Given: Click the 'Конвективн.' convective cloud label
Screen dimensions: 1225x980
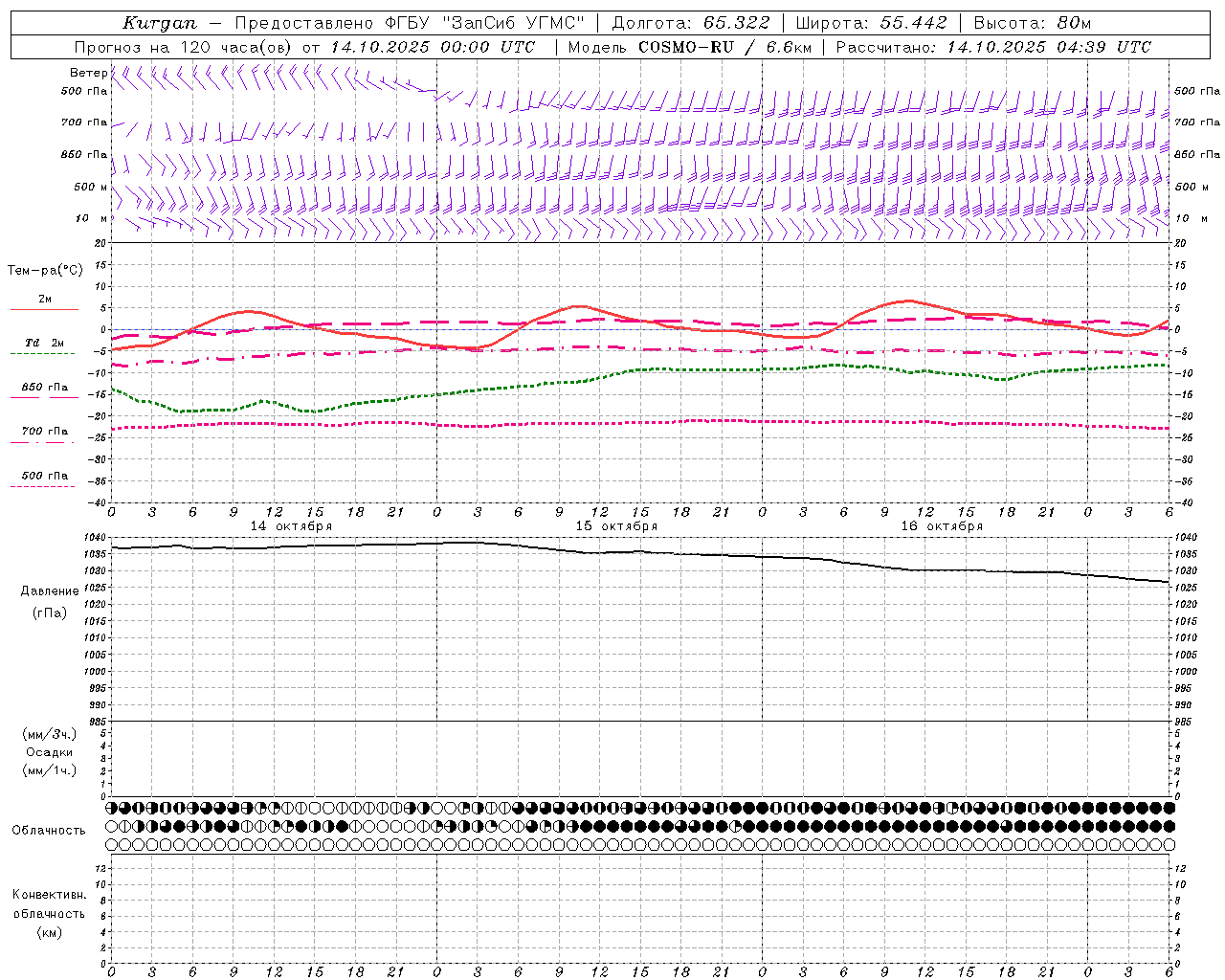Looking at the screenshot, I should (x=50, y=895).
